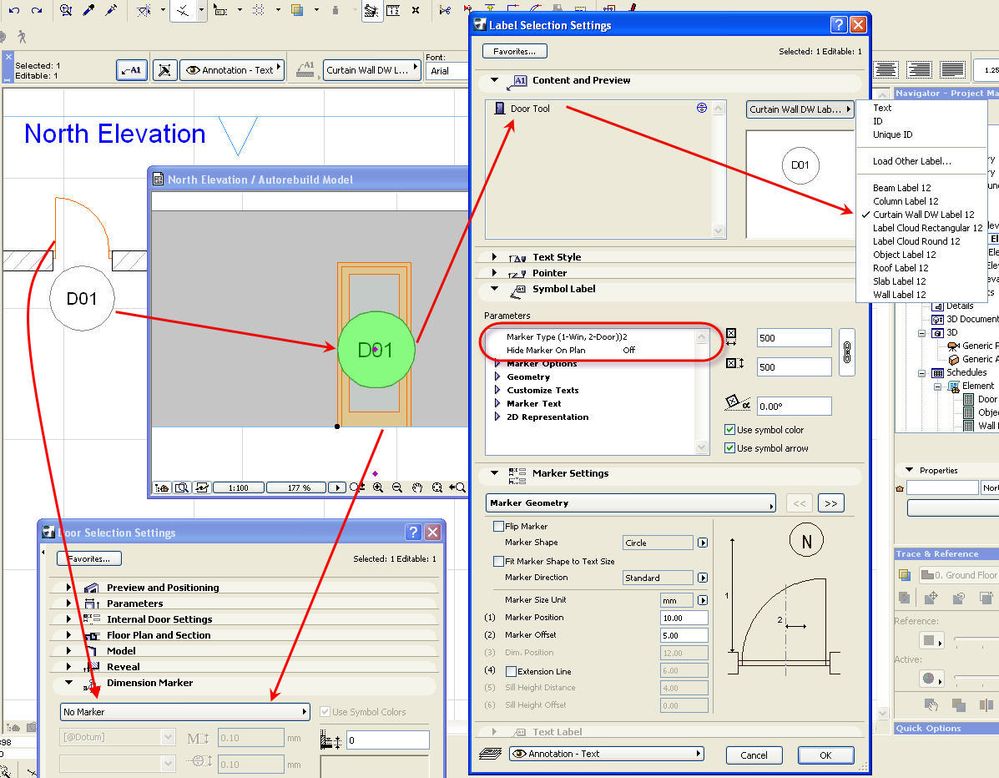This screenshot has width=999, height=778.
Task: Click Favorites... in Label Selection Settings
Action: coord(515,51)
